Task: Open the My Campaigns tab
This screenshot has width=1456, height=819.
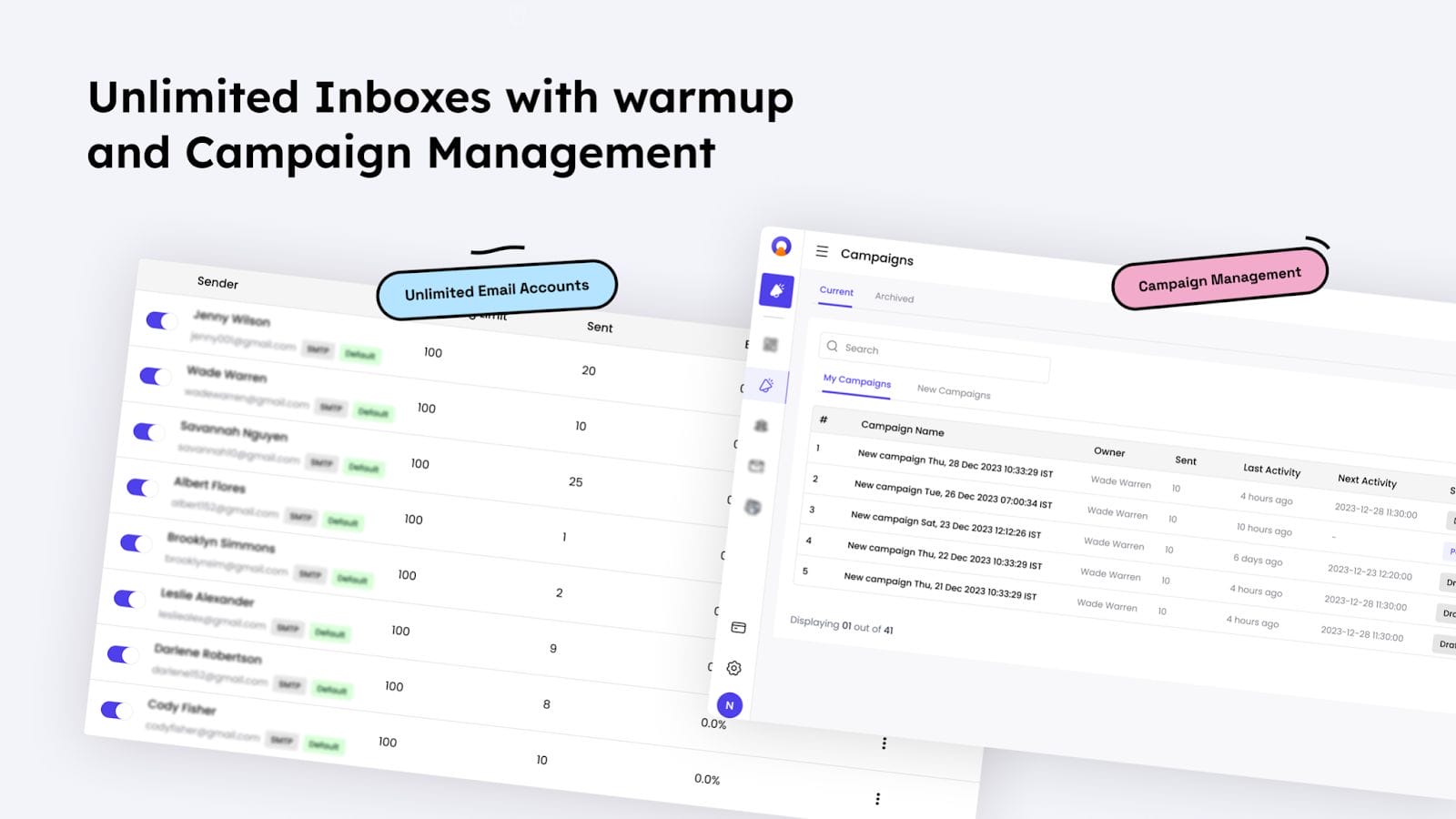Action: (x=856, y=381)
